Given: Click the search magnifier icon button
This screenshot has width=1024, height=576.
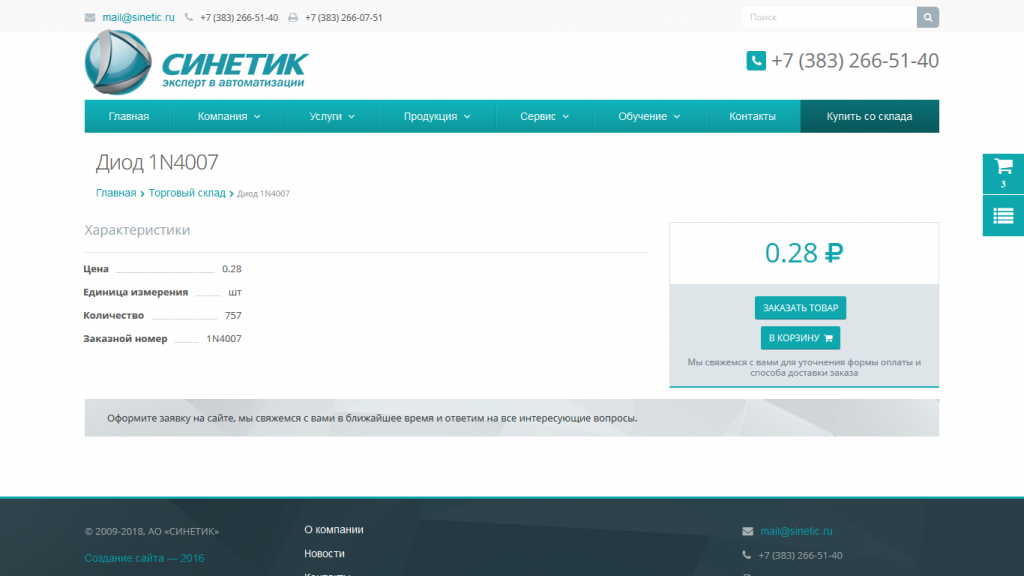Looking at the screenshot, I should click(928, 17).
